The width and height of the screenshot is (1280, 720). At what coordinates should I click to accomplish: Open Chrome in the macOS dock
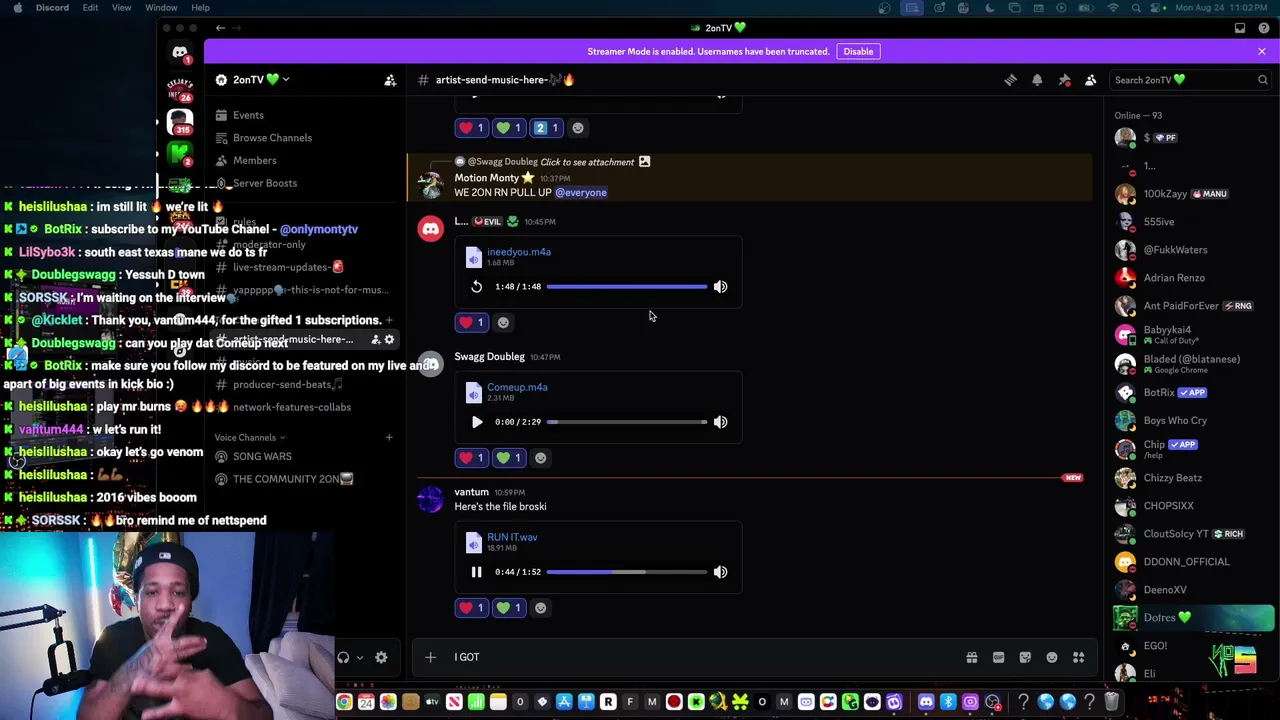(344, 702)
